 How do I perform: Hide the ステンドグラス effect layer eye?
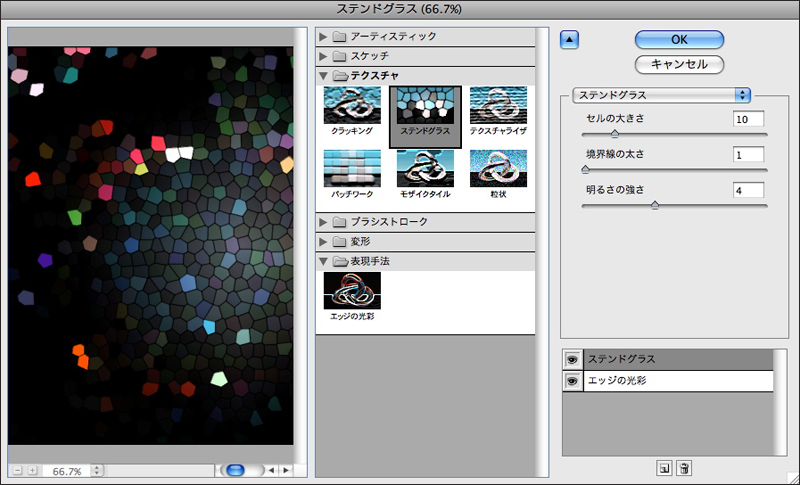pos(572,359)
